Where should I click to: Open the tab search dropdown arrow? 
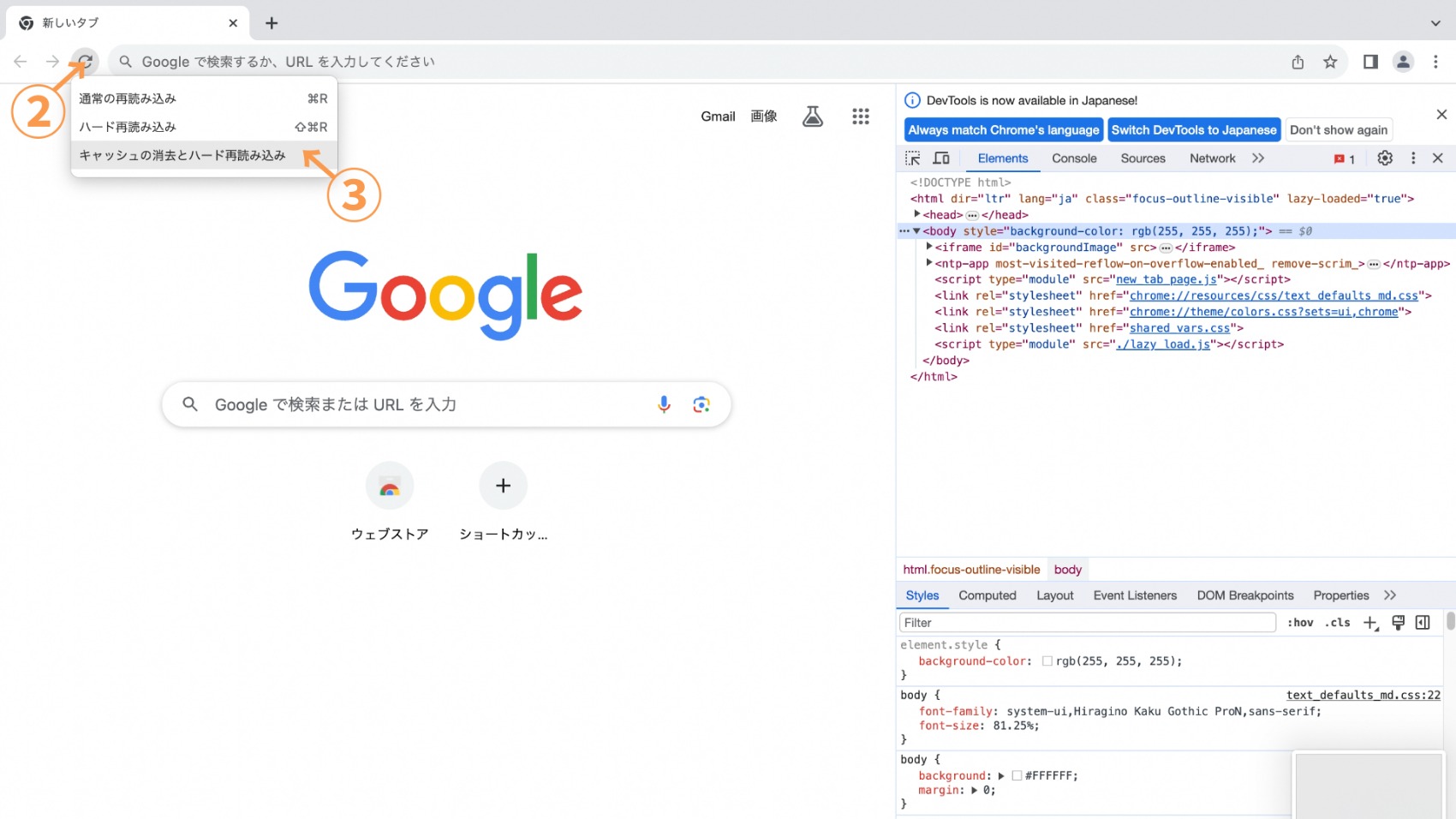click(x=1435, y=23)
